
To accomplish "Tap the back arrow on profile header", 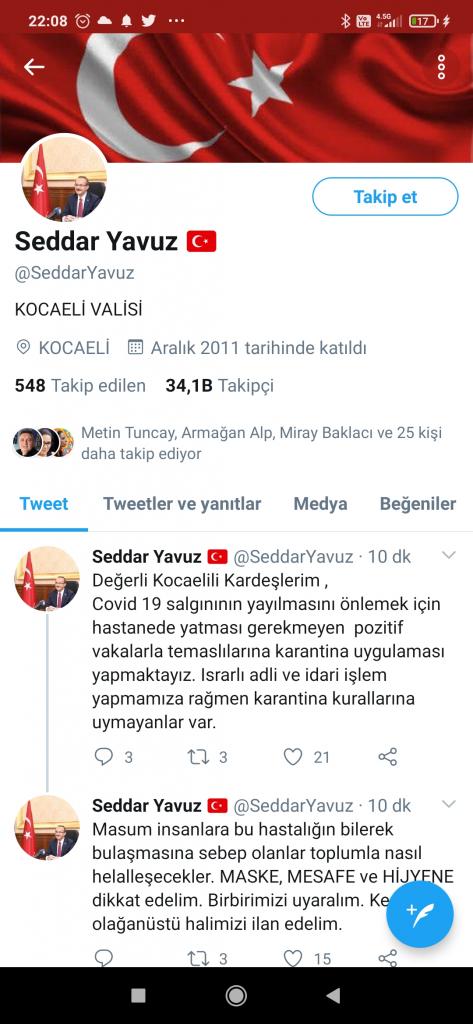I will 34,67.
